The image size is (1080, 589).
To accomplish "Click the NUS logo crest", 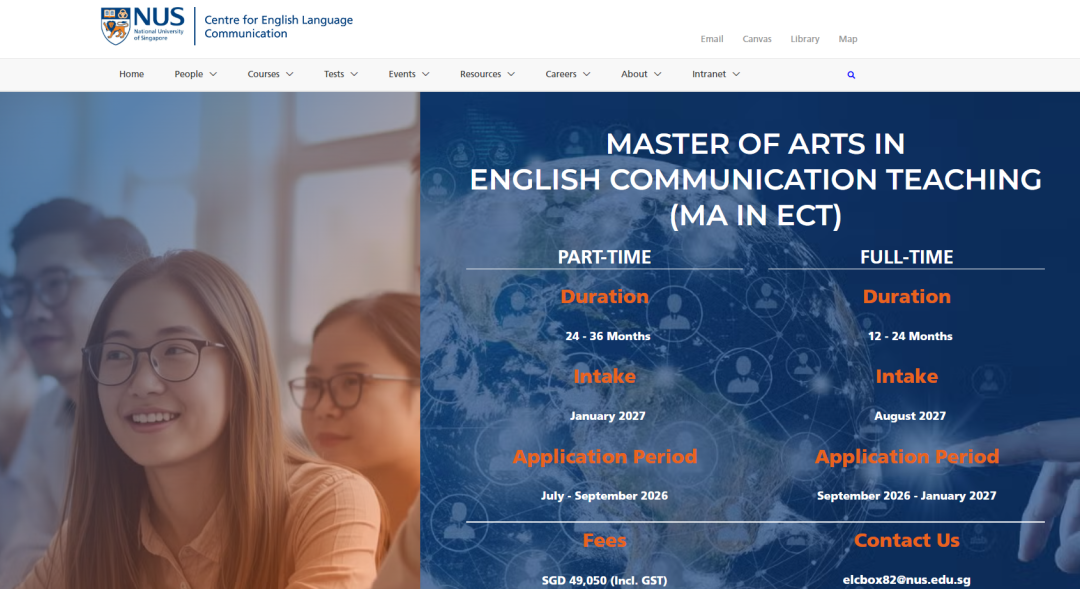I will click(x=116, y=26).
